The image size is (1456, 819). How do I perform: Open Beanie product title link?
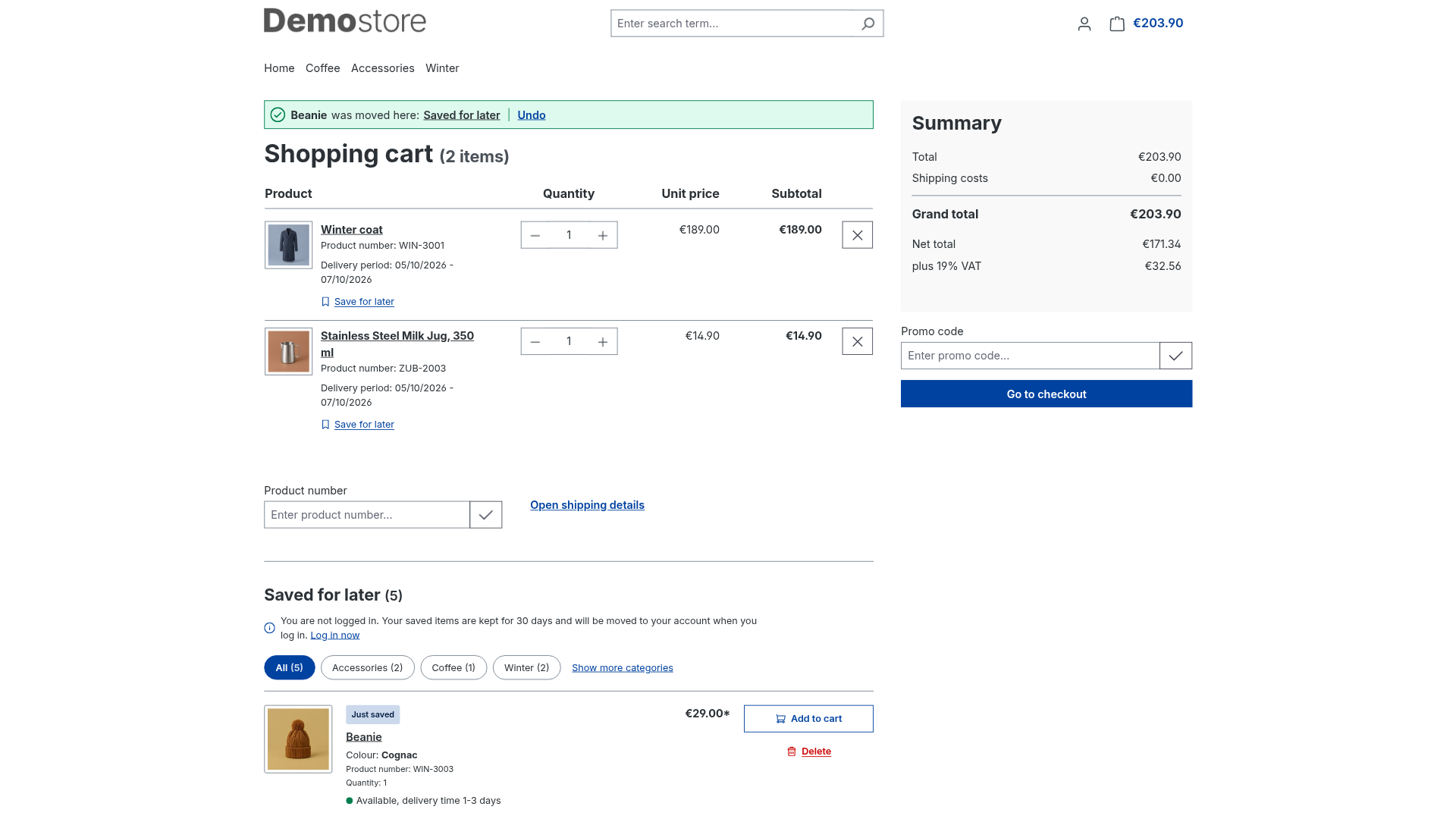point(364,737)
